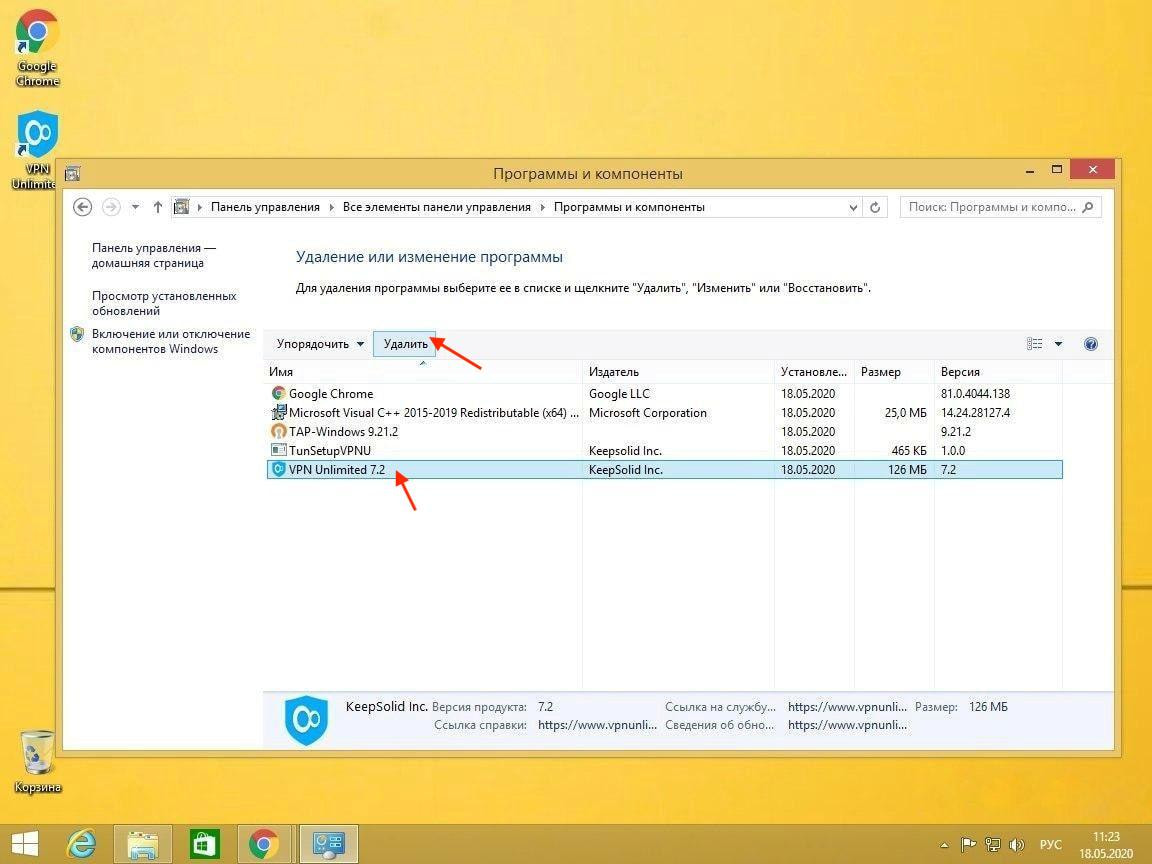
Task: Open the Windows Store taskbar icon
Action: [204, 844]
